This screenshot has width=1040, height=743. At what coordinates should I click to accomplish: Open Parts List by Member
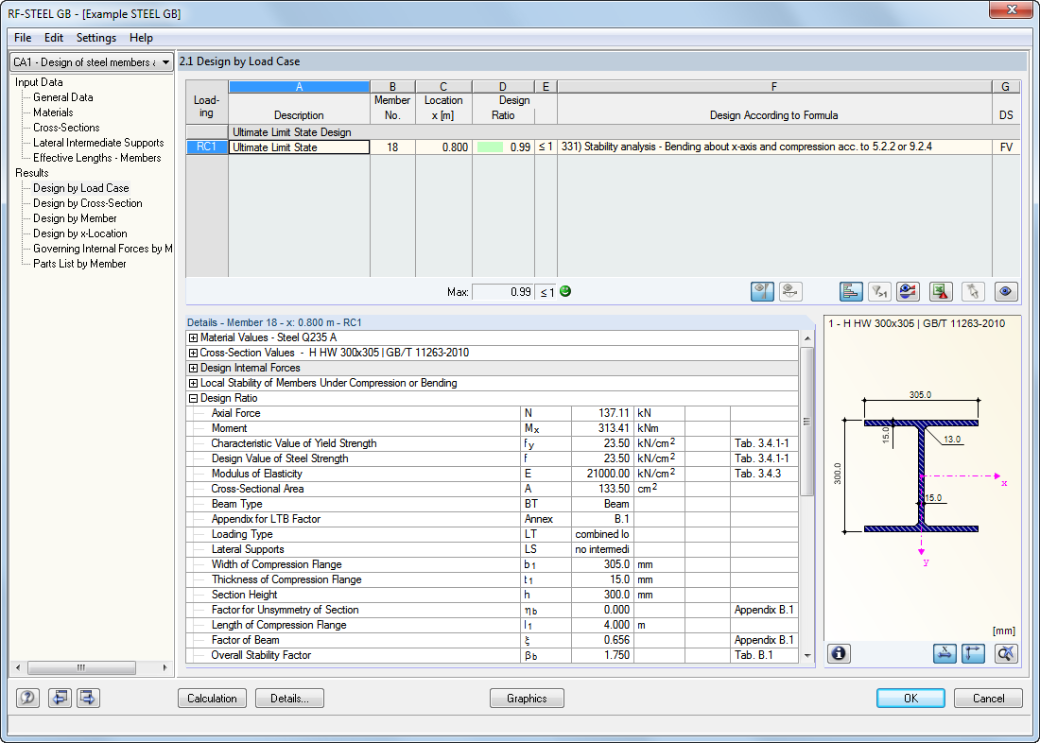(x=80, y=264)
